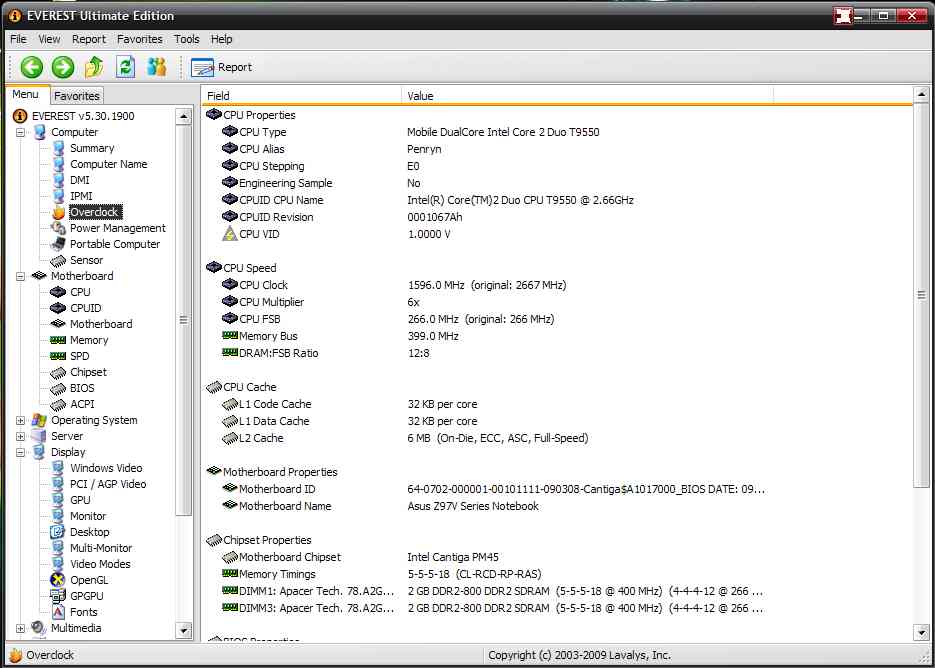This screenshot has height=668, width=935.
Task: Select Summary in the Computer tree
Action: (x=92, y=148)
